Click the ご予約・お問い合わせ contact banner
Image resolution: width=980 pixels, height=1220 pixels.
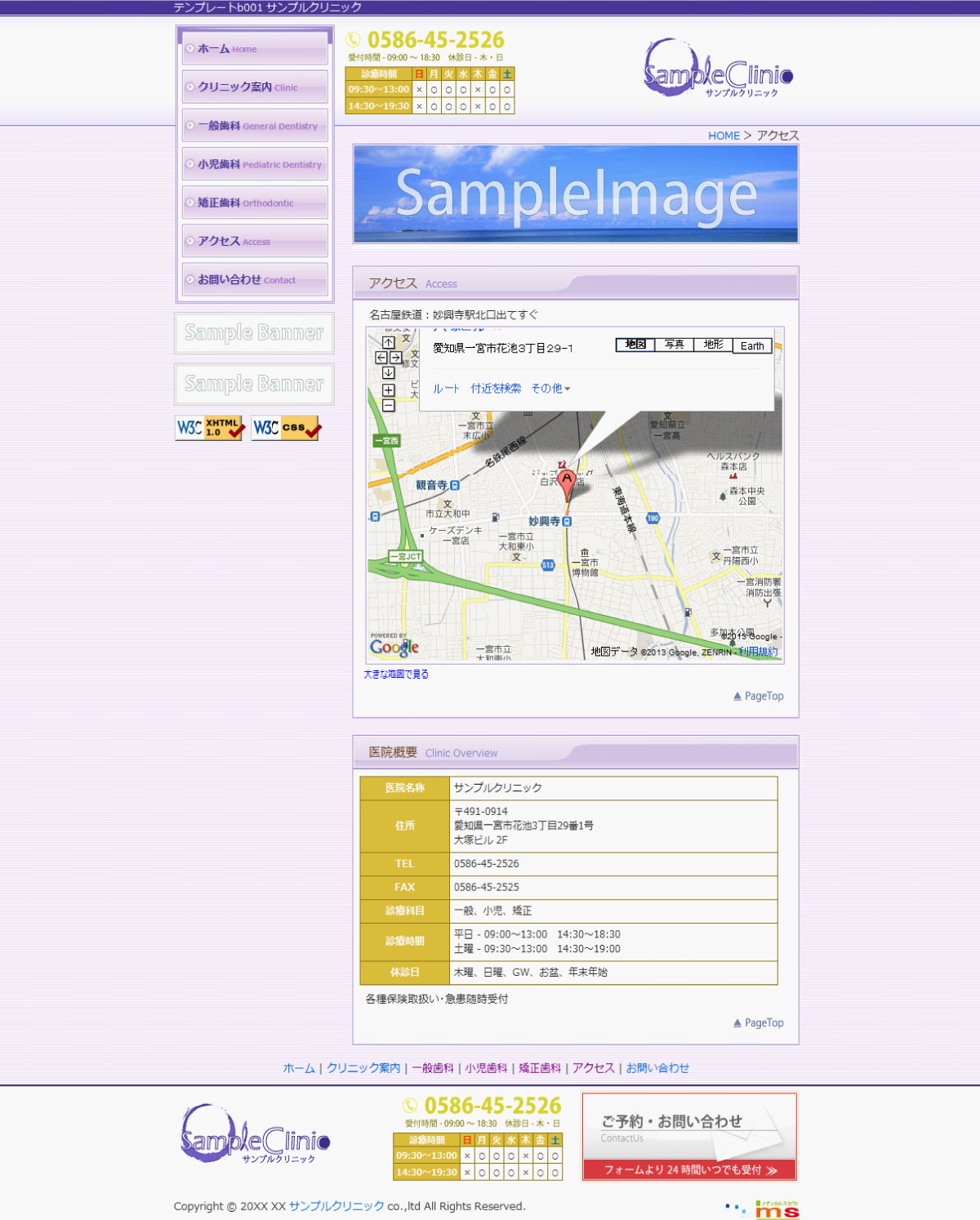coord(689,1137)
